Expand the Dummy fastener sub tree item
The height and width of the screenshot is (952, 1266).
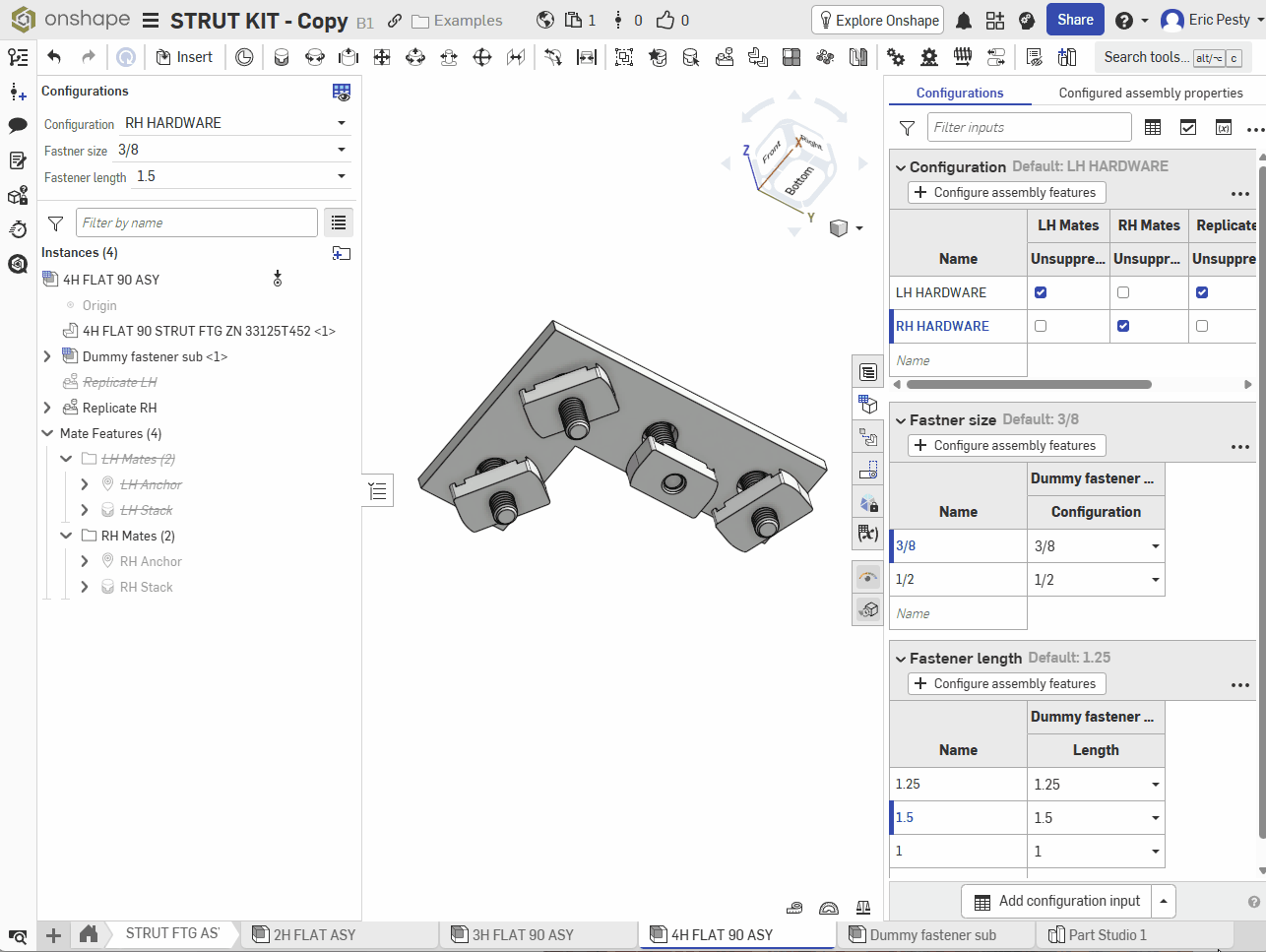click(47, 356)
